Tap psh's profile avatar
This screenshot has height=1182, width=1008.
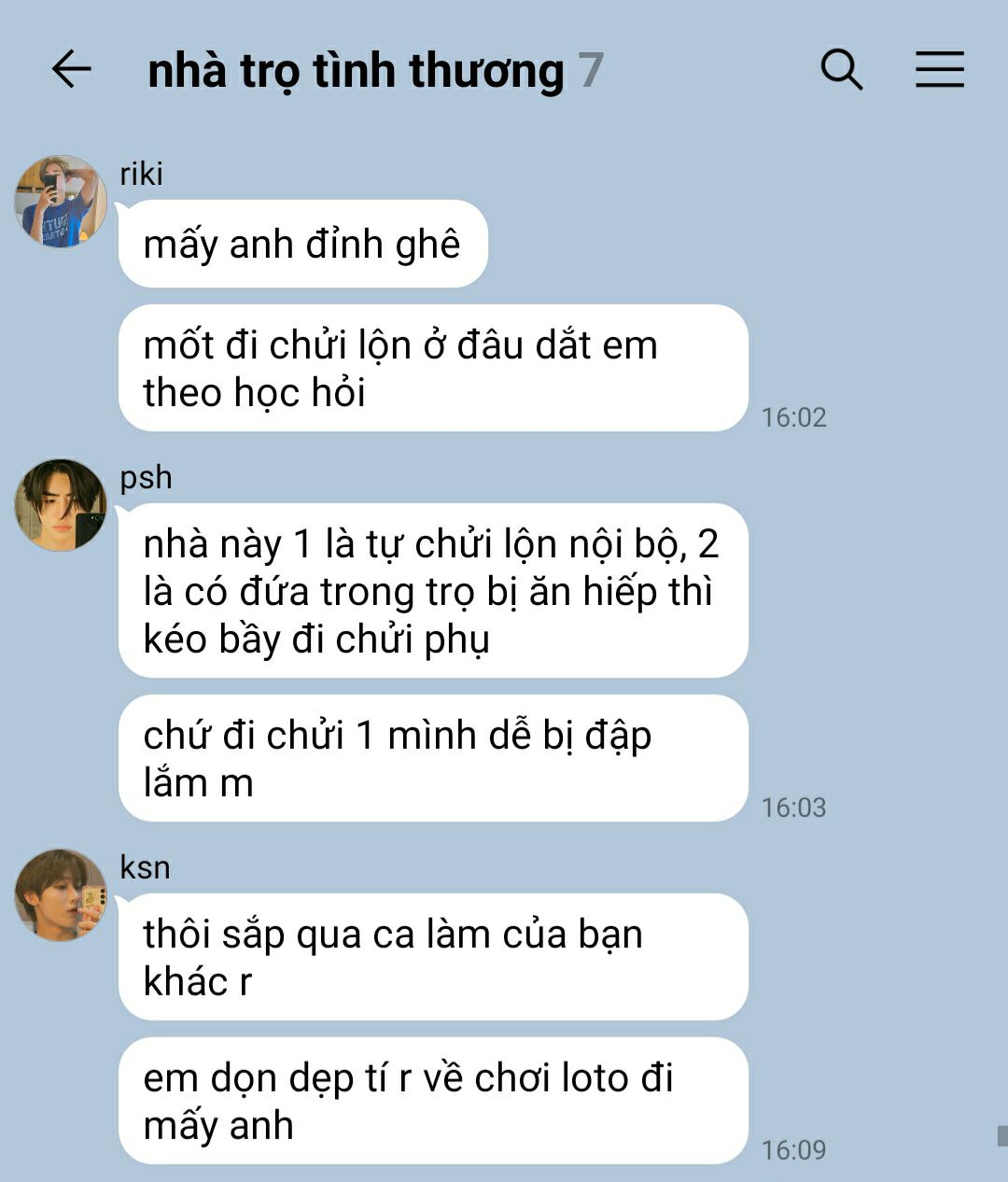point(61,505)
